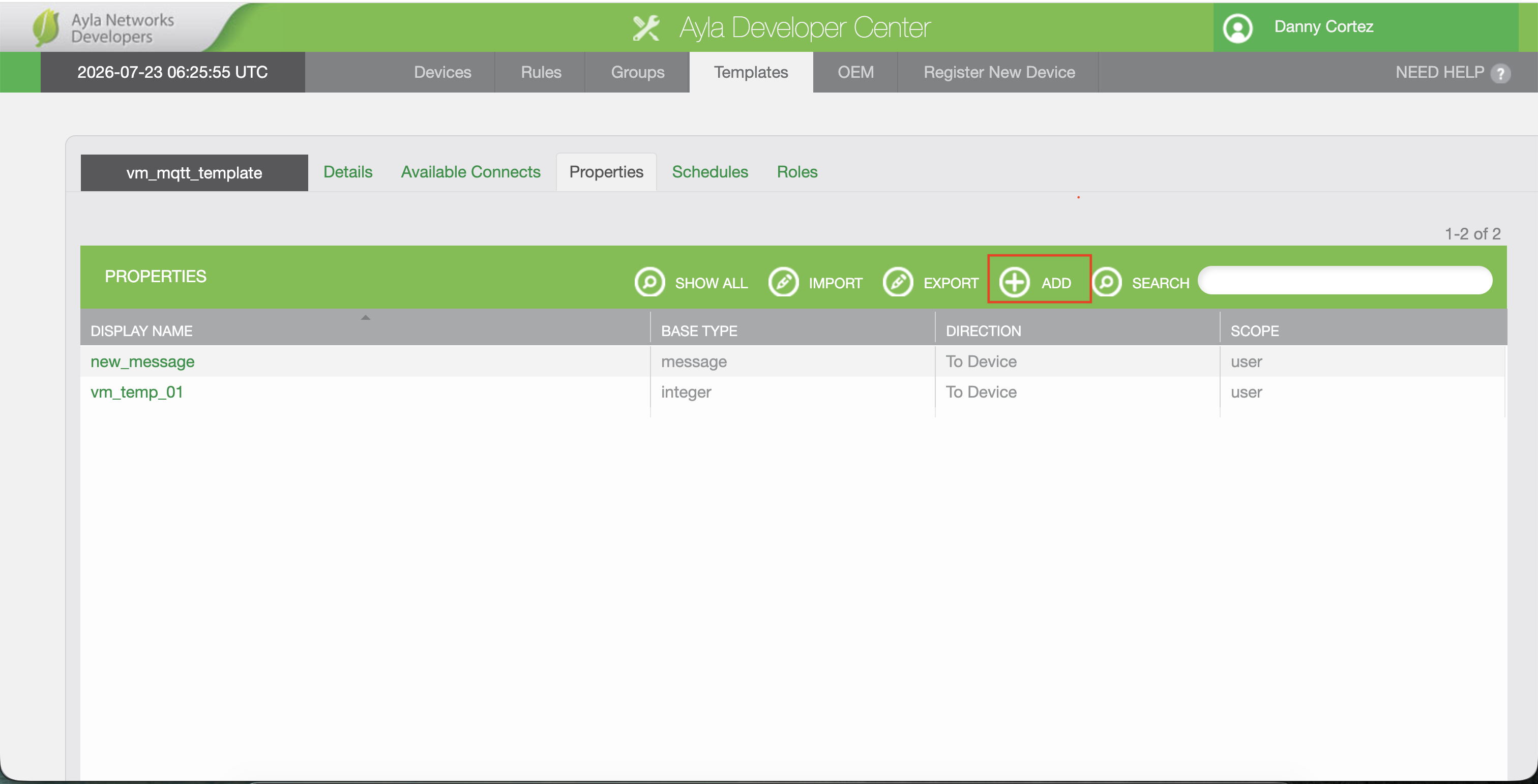Select the Properties tab
Viewport: 1538px width, 784px height.
606,172
